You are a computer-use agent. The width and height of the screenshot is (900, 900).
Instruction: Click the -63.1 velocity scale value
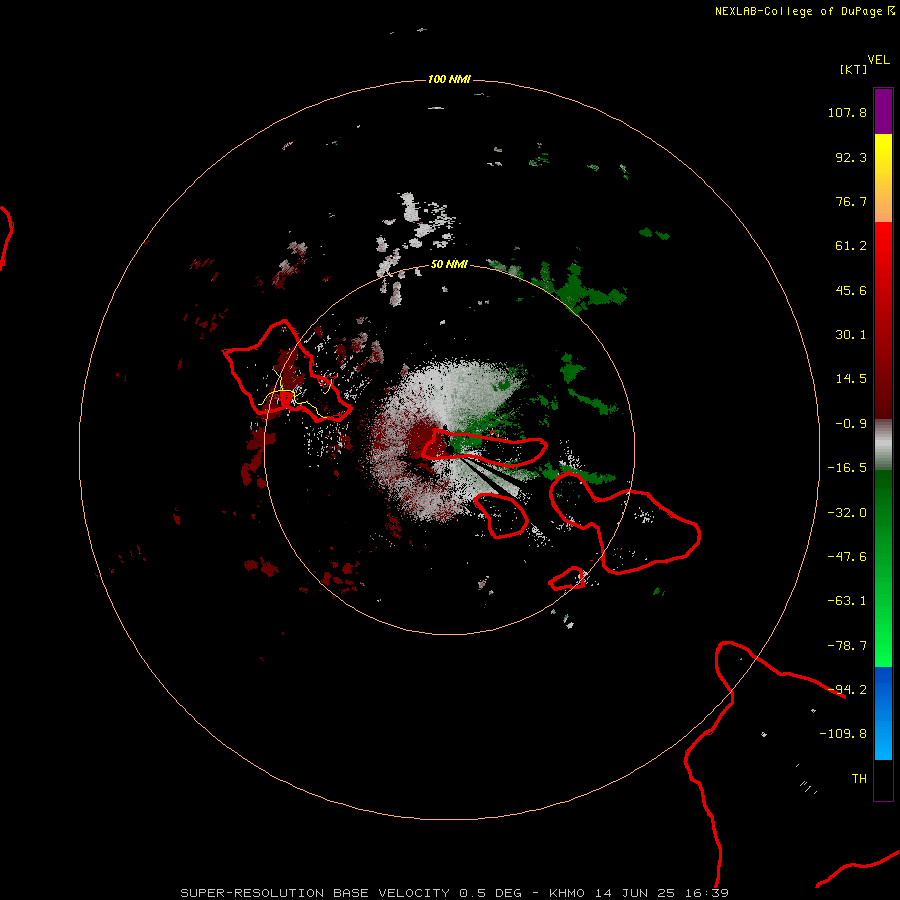click(x=847, y=601)
